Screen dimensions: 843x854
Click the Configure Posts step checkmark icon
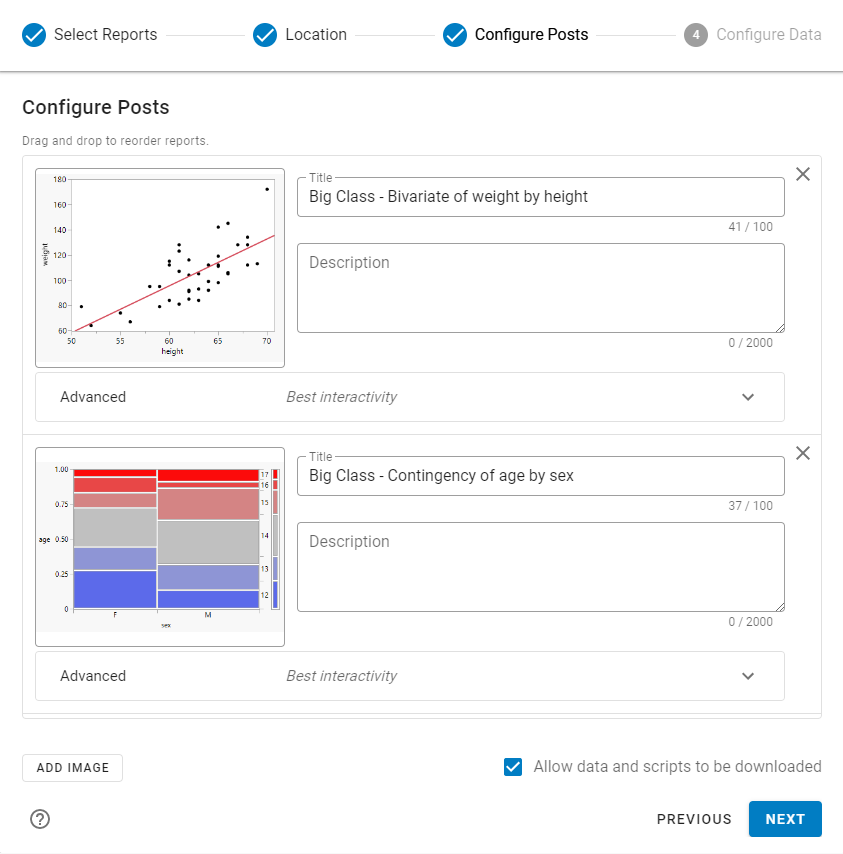pos(455,35)
